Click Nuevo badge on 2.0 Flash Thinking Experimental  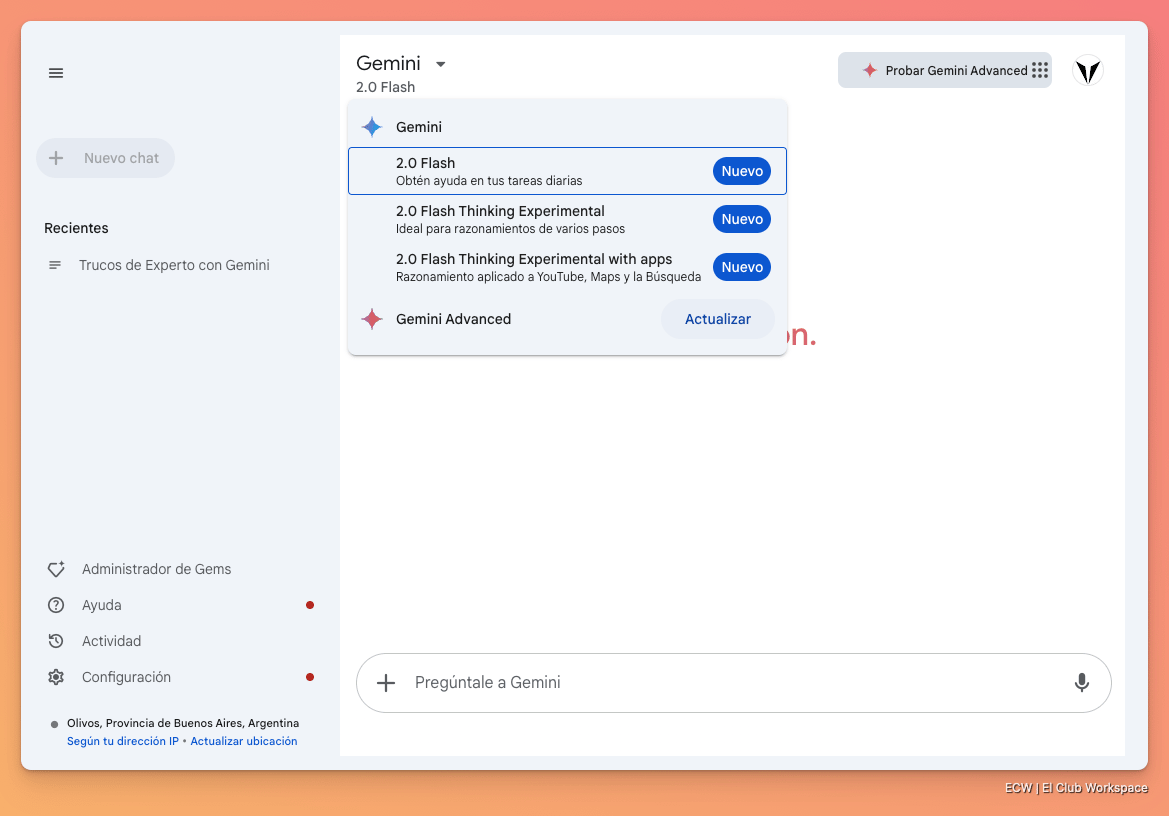pos(742,219)
